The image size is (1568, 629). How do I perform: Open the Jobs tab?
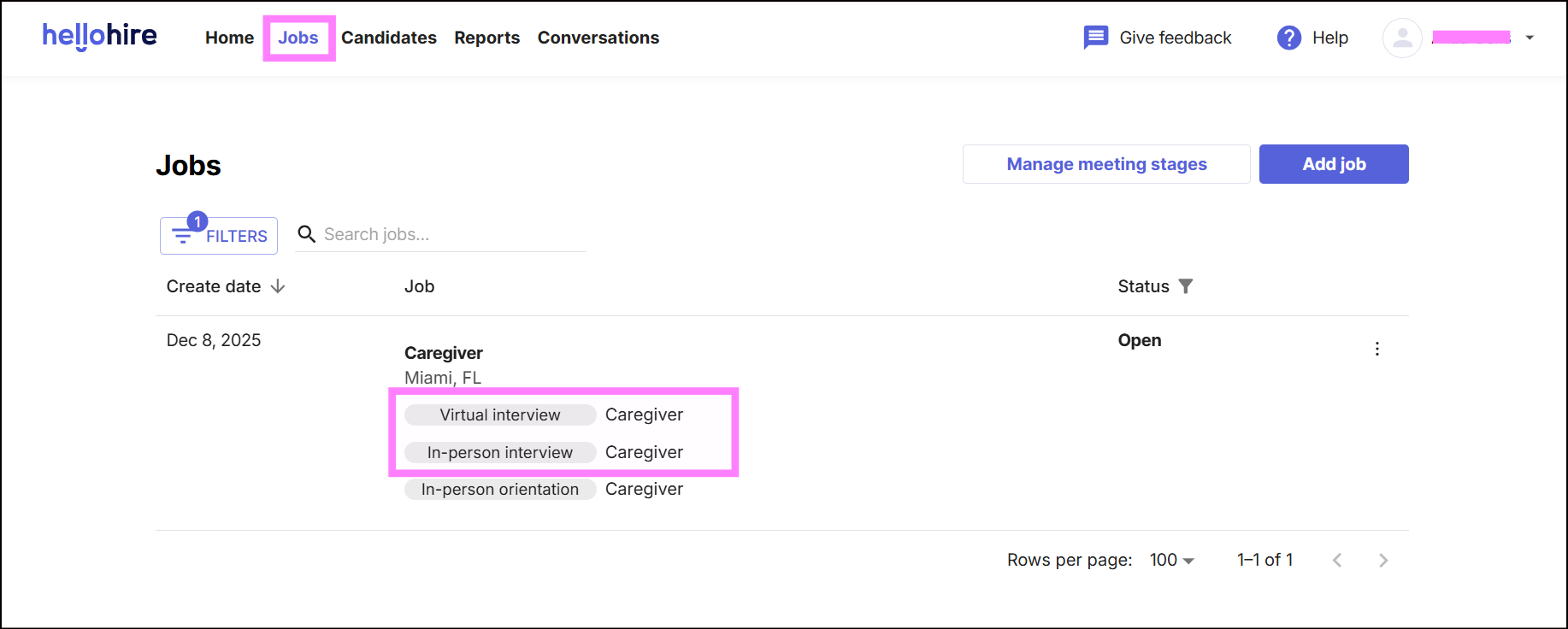click(298, 38)
